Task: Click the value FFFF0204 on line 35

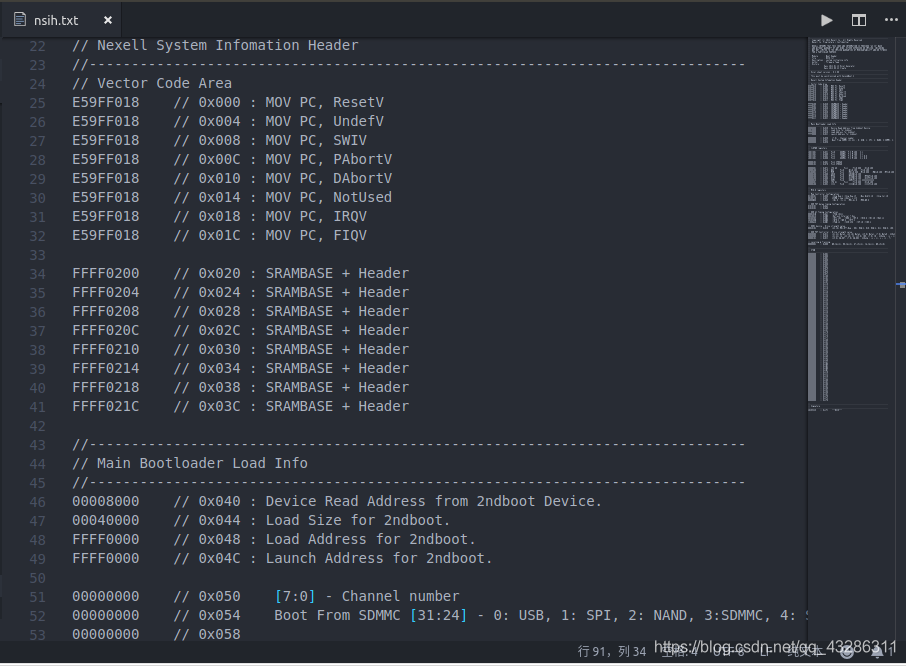Action: point(106,293)
